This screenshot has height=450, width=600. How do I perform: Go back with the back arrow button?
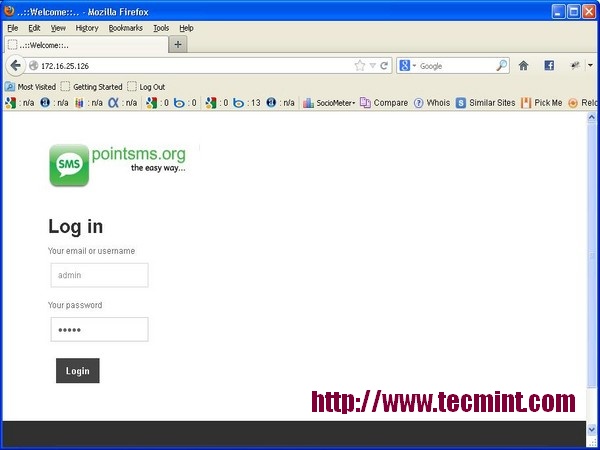pyautogui.click(x=15, y=66)
